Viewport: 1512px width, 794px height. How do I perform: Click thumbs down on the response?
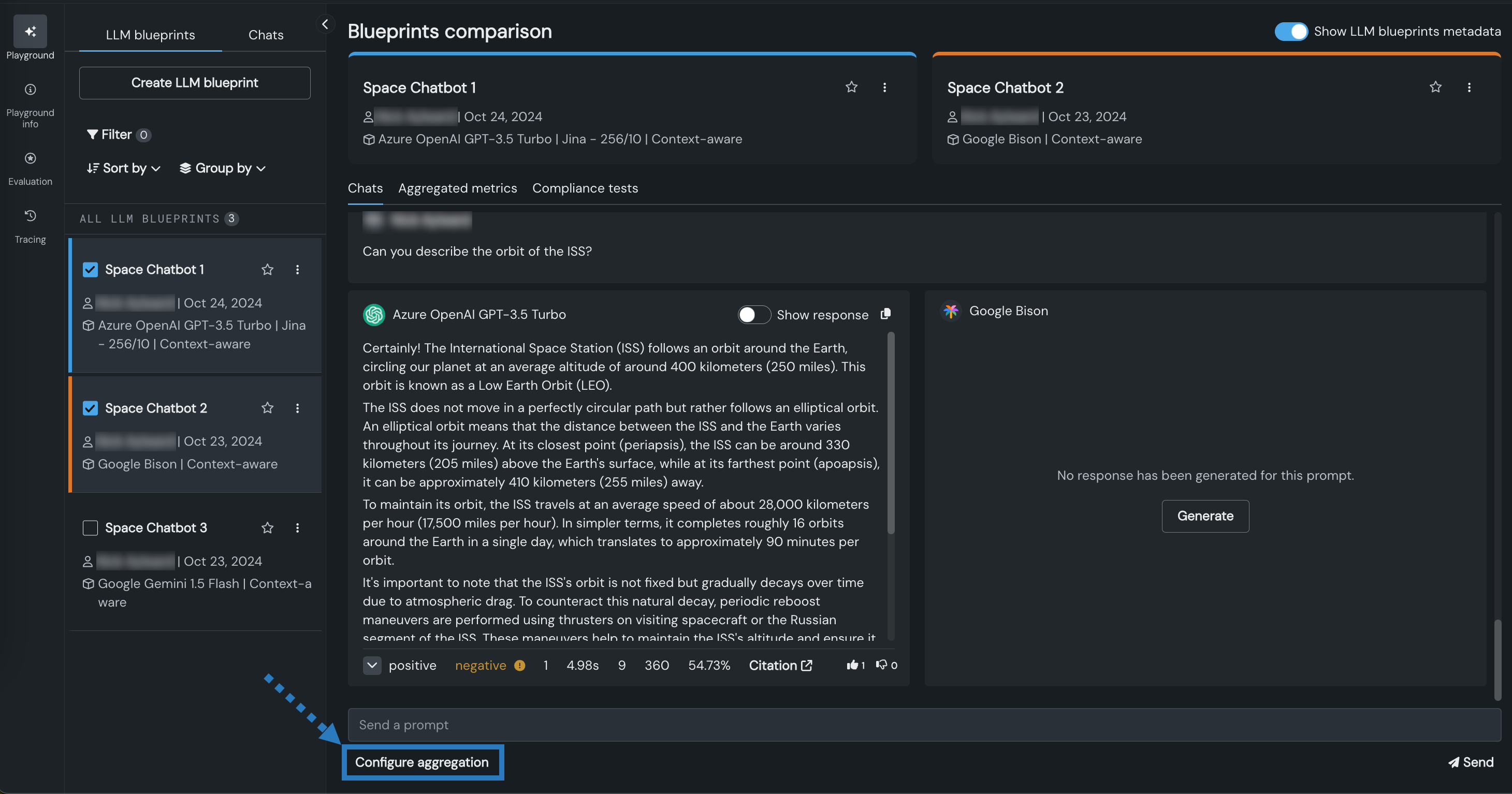click(882, 664)
